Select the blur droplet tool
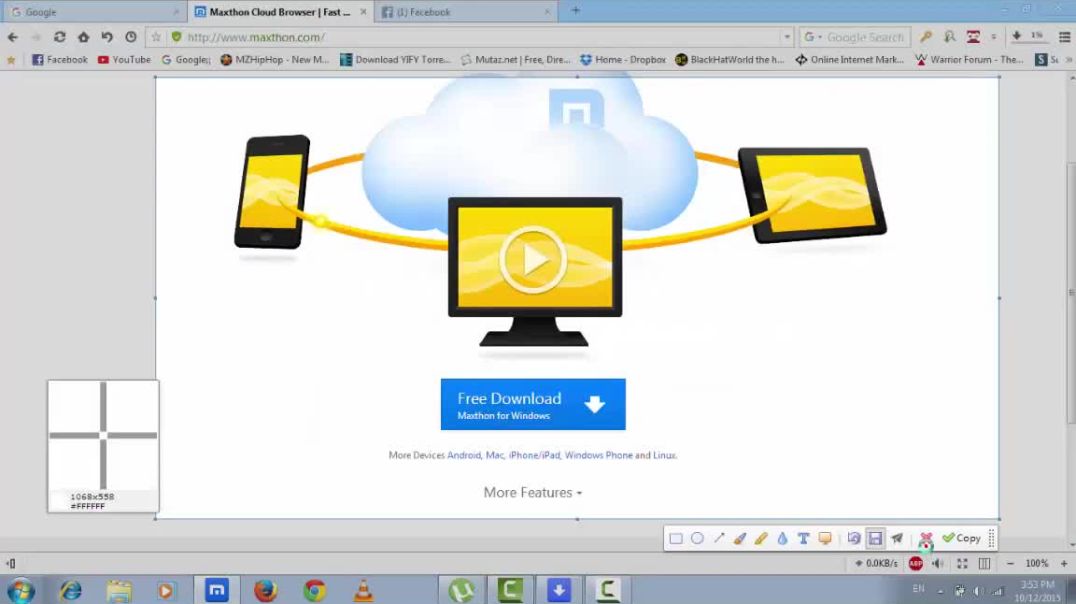This screenshot has width=1076, height=604. pyautogui.click(x=782, y=539)
